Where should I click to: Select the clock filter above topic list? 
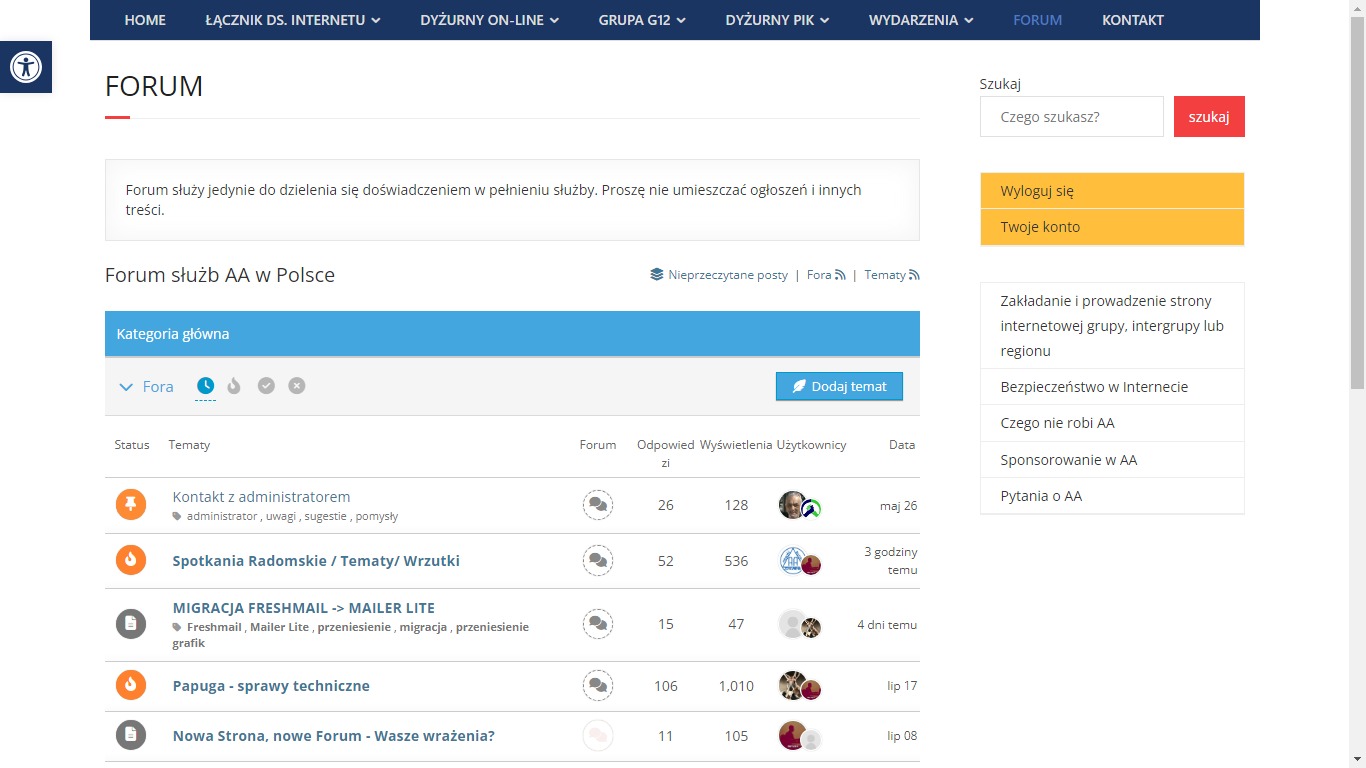pos(205,385)
